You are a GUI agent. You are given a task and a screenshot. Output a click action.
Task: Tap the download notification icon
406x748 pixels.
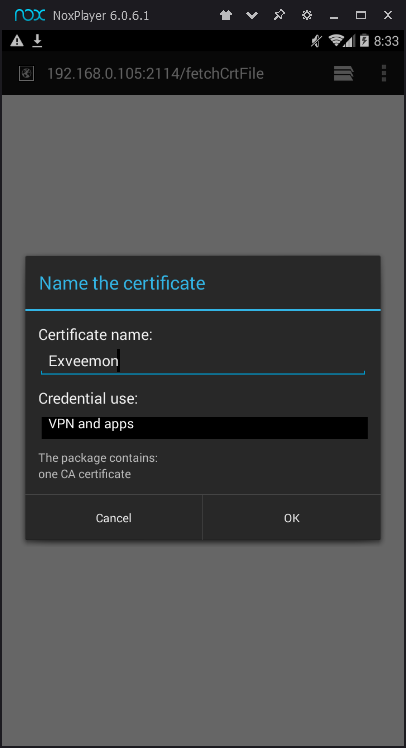37,41
